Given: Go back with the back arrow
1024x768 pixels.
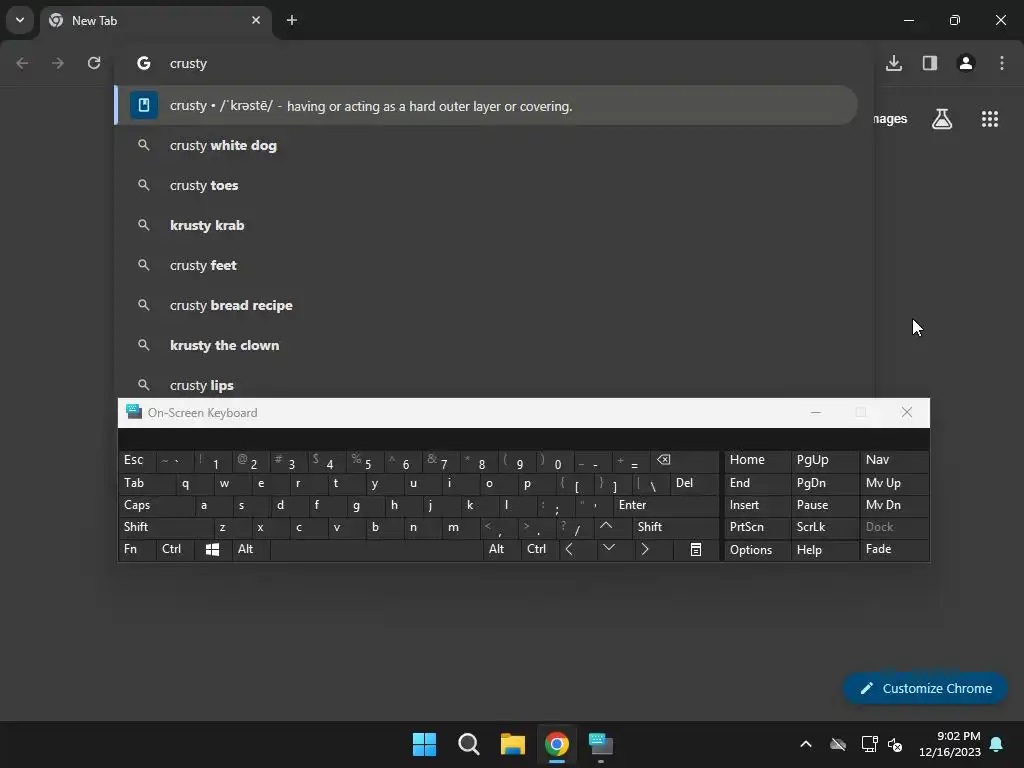Looking at the screenshot, I should [22, 63].
